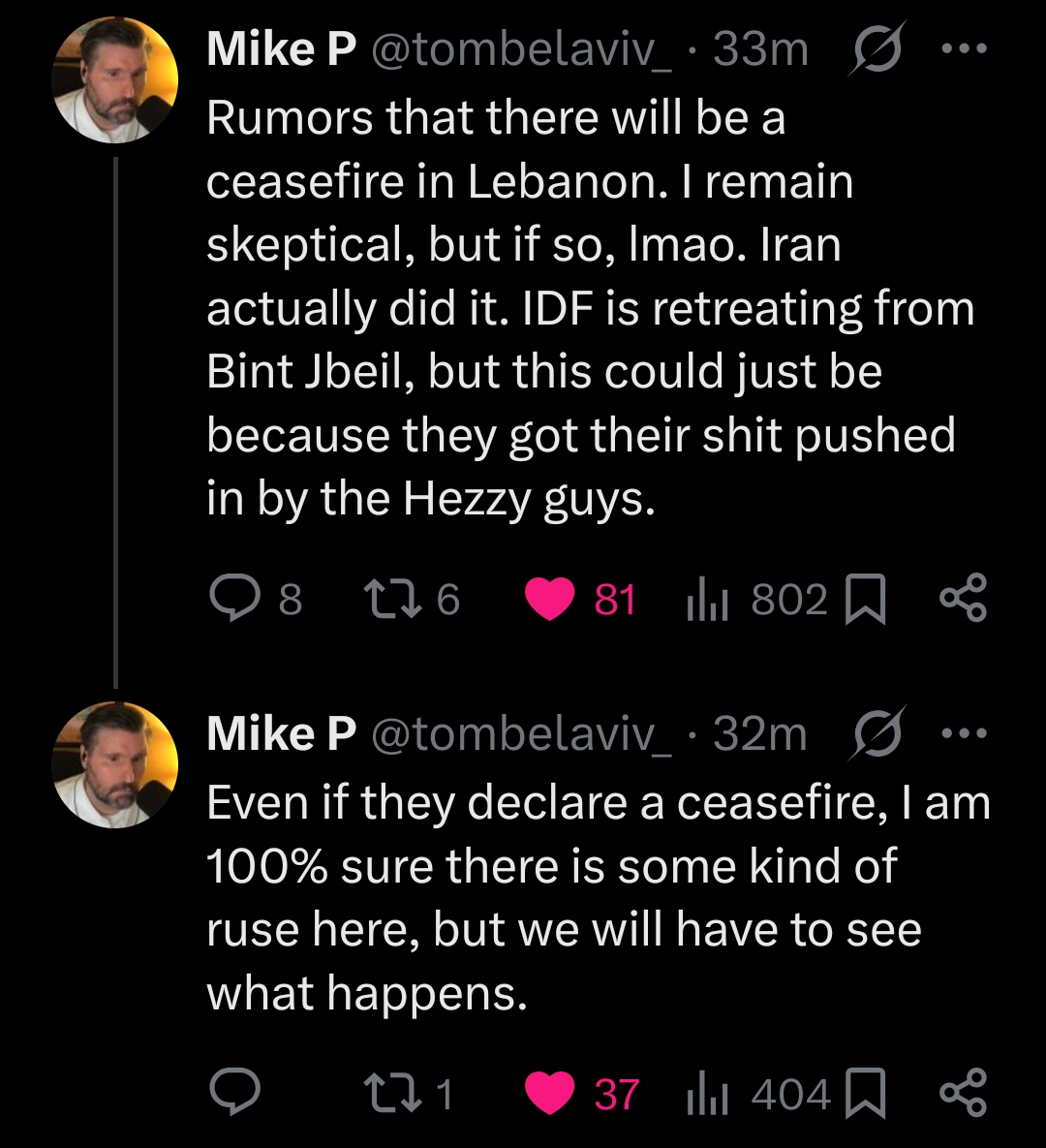1046x1148 pixels.
Task: Open Mike P's avatar on first tweet
Action: click(x=115, y=79)
